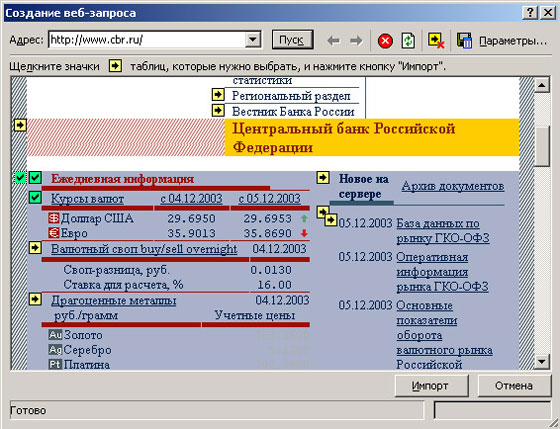This screenshot has width=560, height=429.
Task: Select table arrow beside Вестник Банка России
Action: point(218,110)
